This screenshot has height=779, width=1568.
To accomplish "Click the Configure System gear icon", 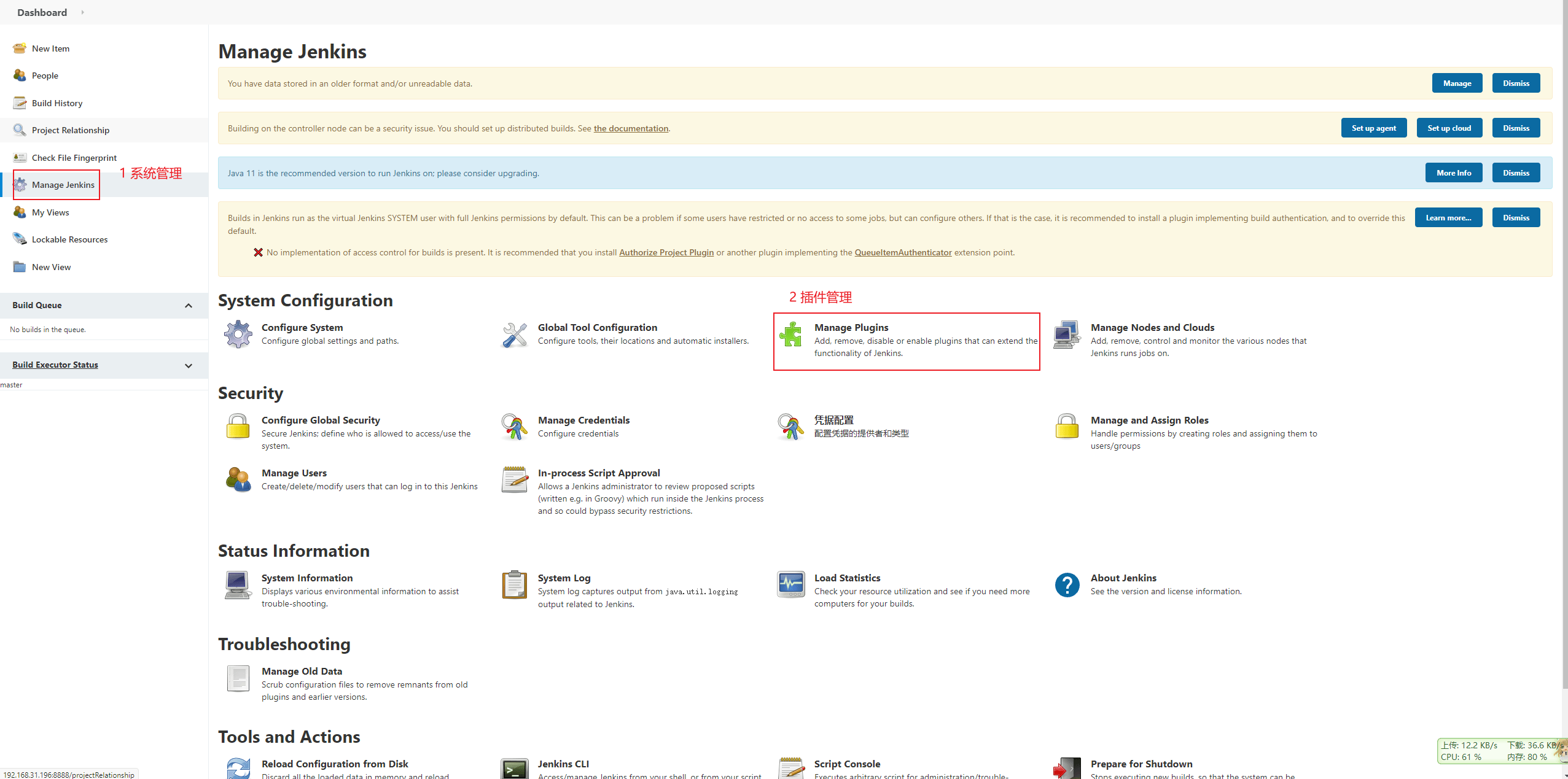I will point(238,335).
